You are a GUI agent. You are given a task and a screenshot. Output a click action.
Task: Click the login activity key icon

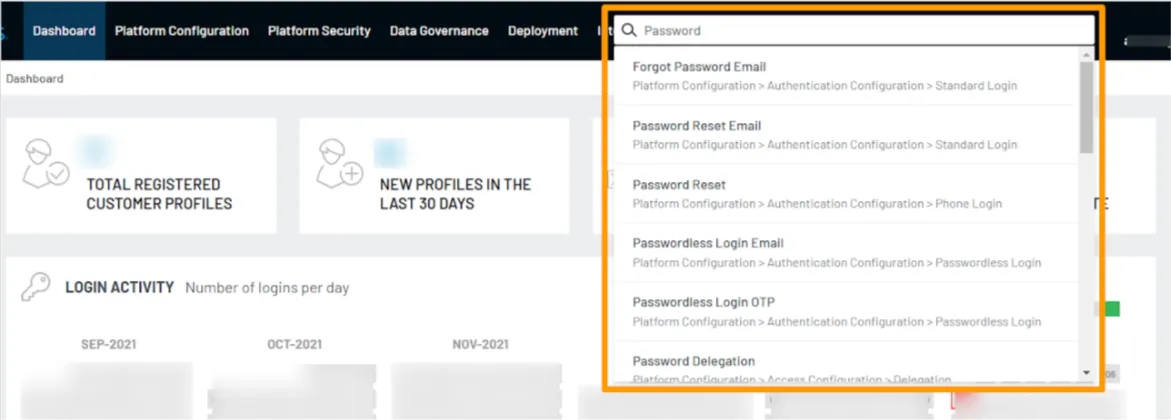point(36,287)
